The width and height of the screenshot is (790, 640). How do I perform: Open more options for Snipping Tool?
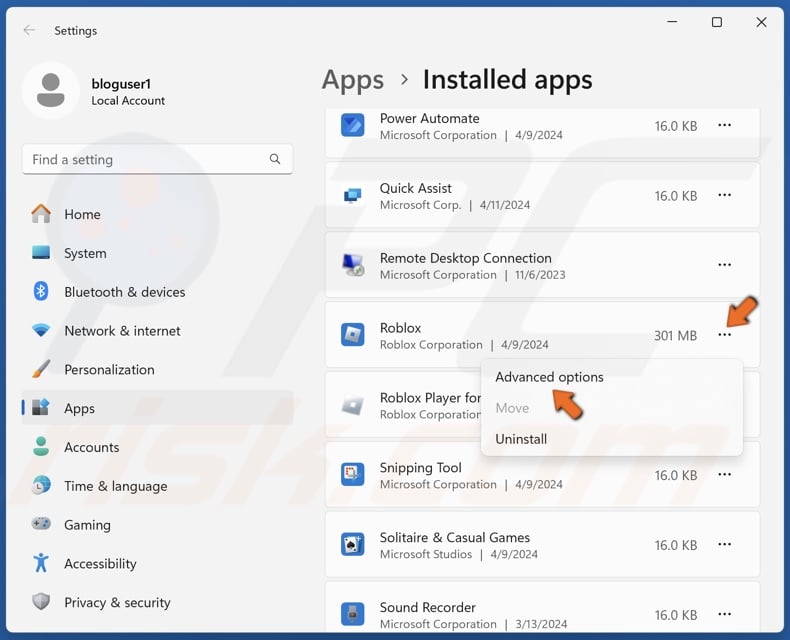click(724, 475)
